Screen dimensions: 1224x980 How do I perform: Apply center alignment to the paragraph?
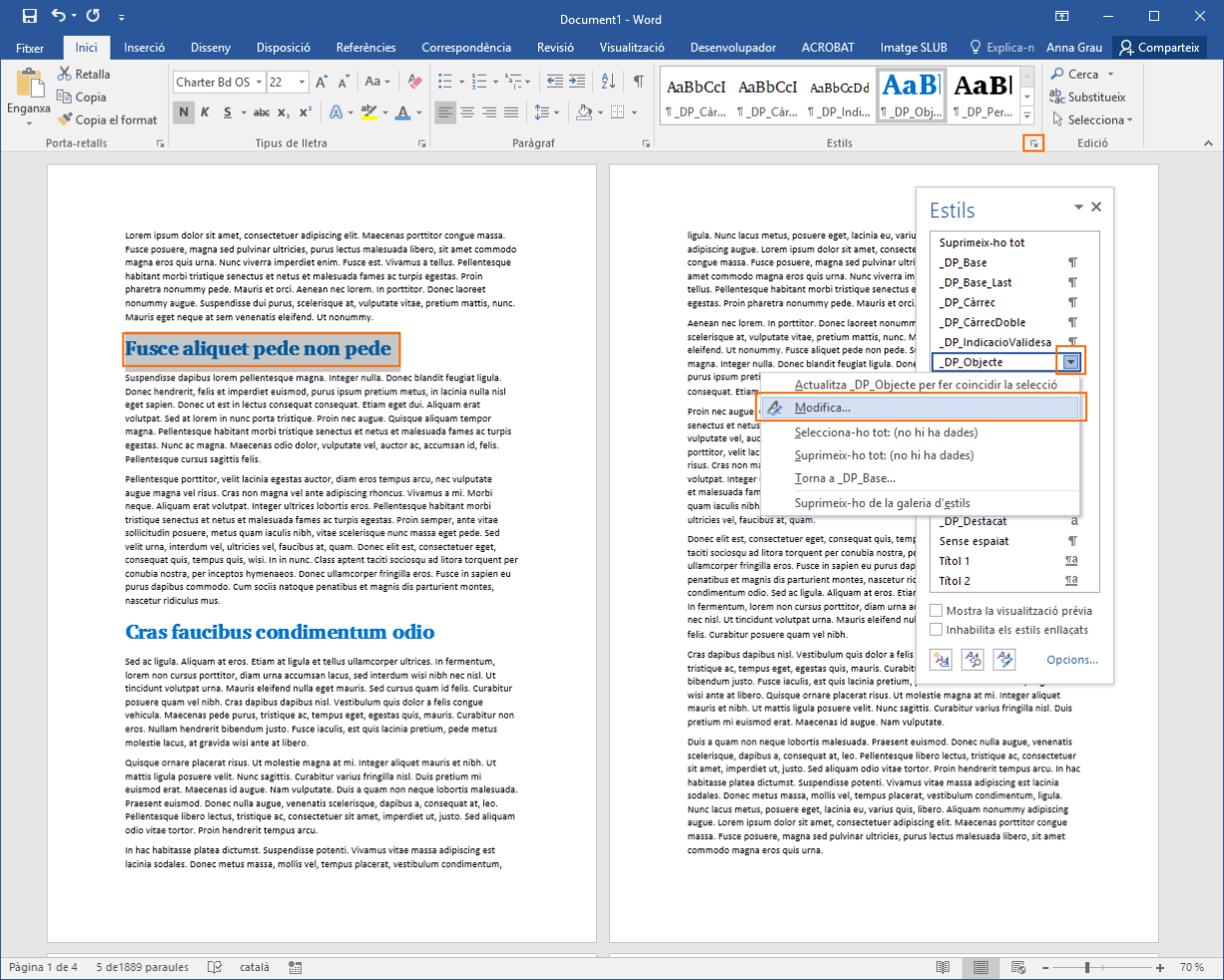tap(467, 113)
